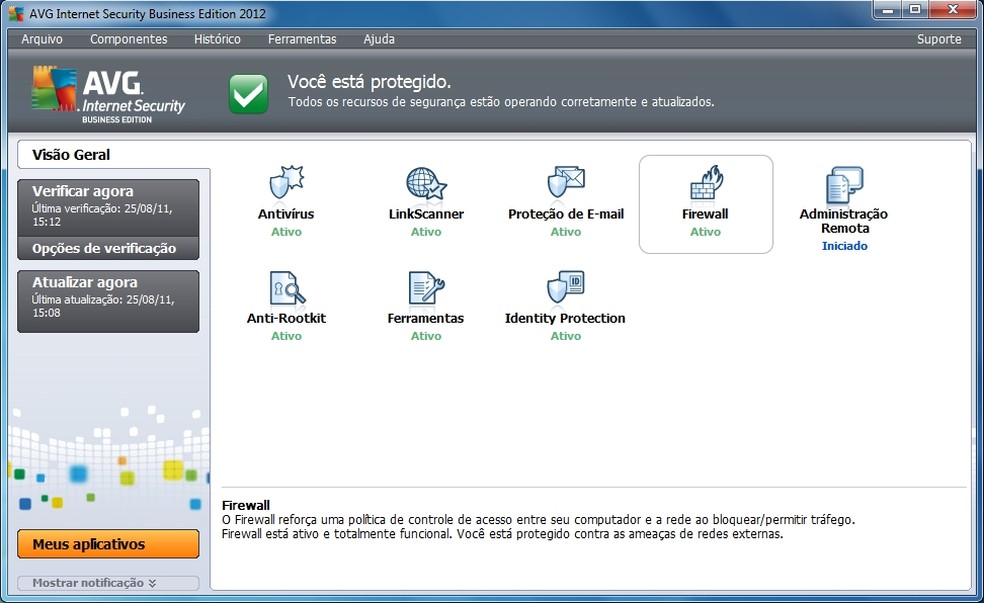The width and height of the screenshot is (984, 603).
Task: Open Opções de verificação
Action: point(107,248)
